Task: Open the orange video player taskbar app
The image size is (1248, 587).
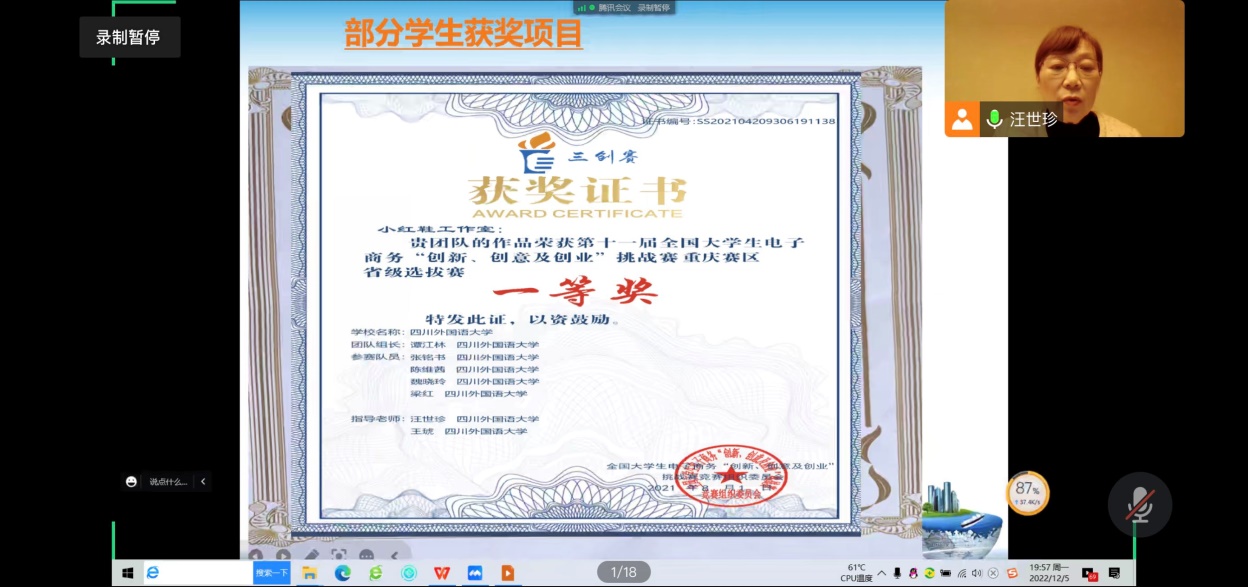Action: [x=508, y=573]
